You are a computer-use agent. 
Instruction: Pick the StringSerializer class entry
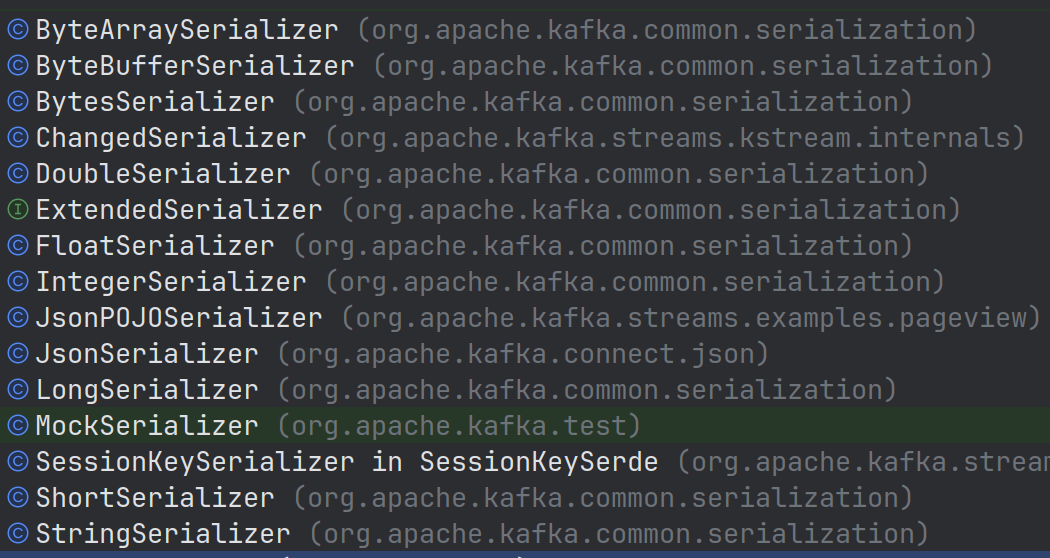pos(525,534)
